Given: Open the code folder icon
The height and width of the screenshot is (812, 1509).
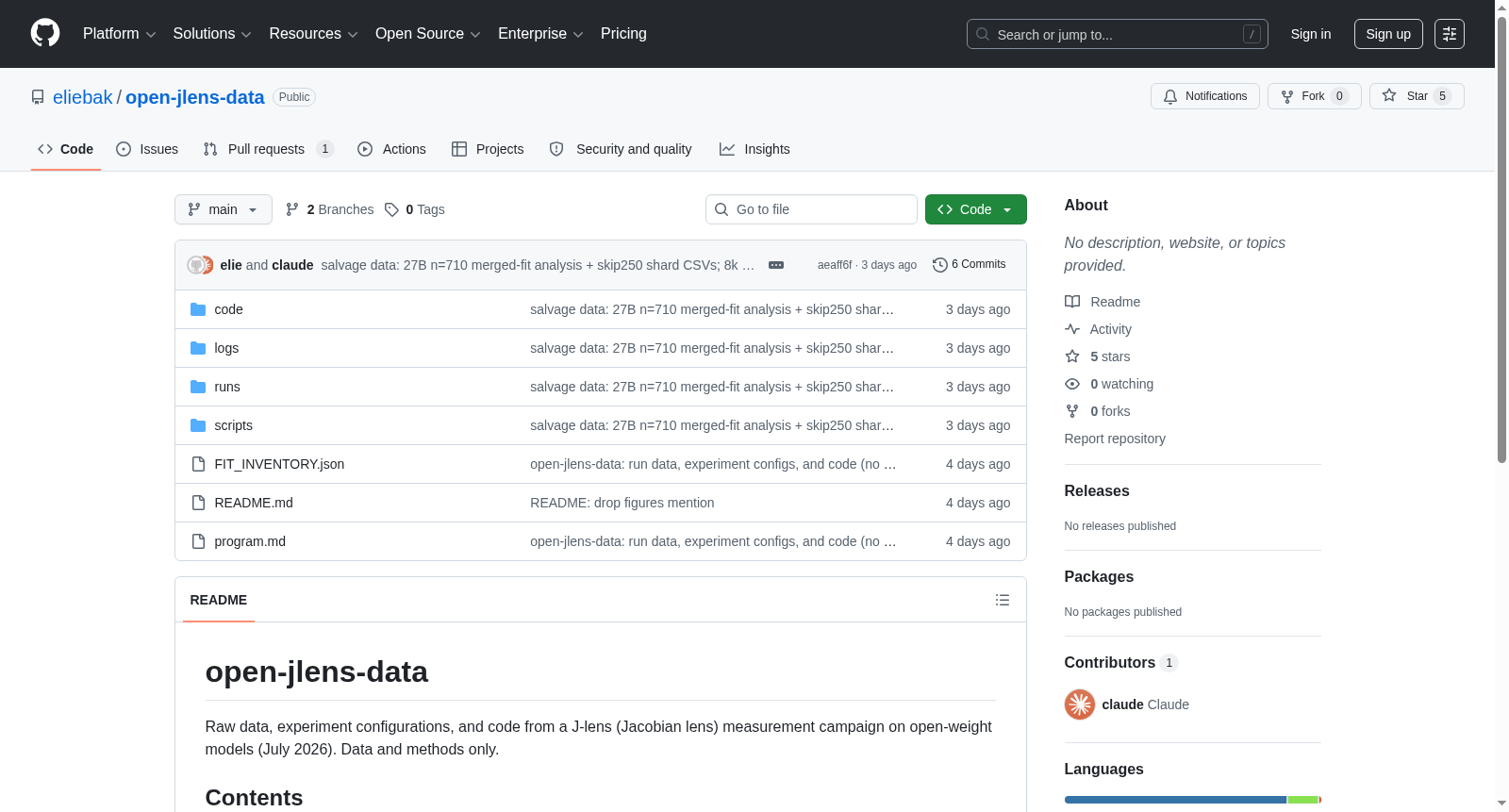Looking at the screenshot, I should [198, 309].
